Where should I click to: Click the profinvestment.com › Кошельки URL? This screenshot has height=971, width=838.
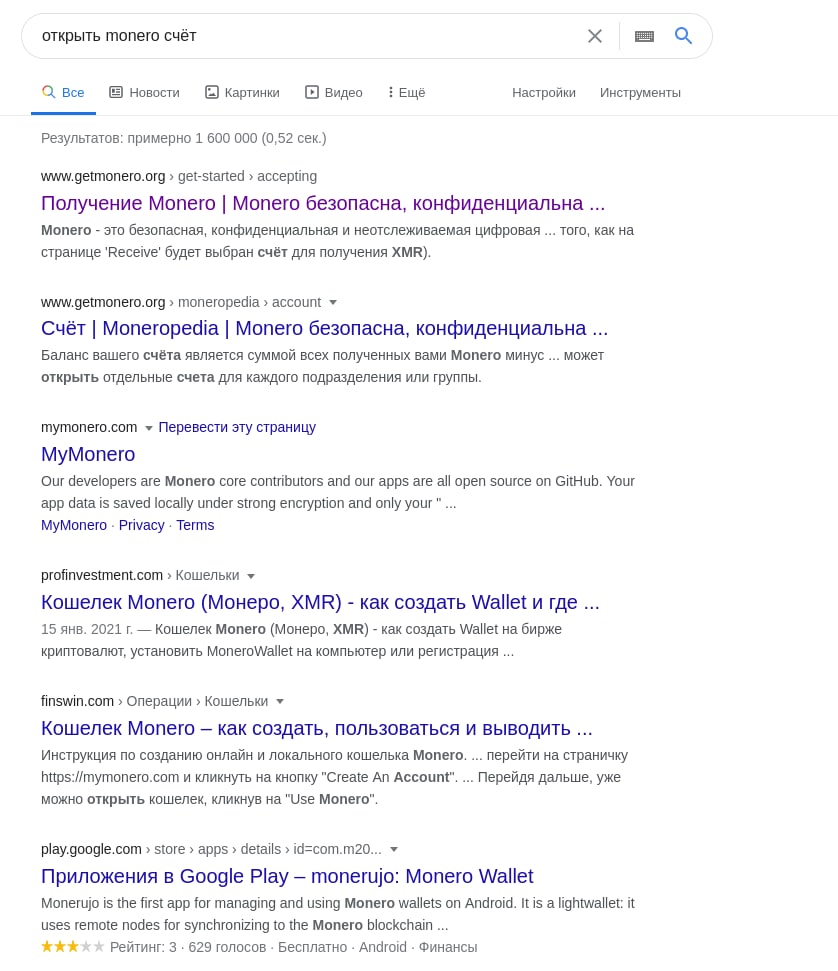pyautogui.click(x=140, y=575)
